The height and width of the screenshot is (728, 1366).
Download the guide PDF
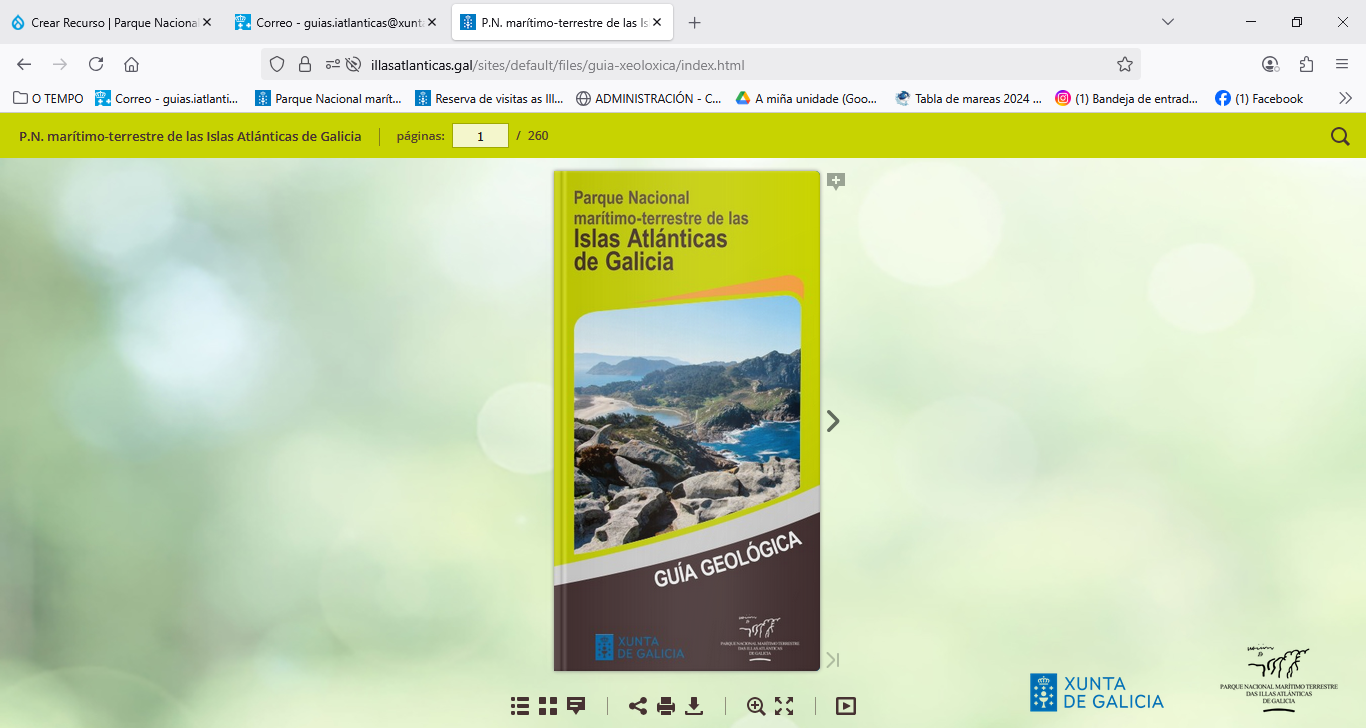695,705
